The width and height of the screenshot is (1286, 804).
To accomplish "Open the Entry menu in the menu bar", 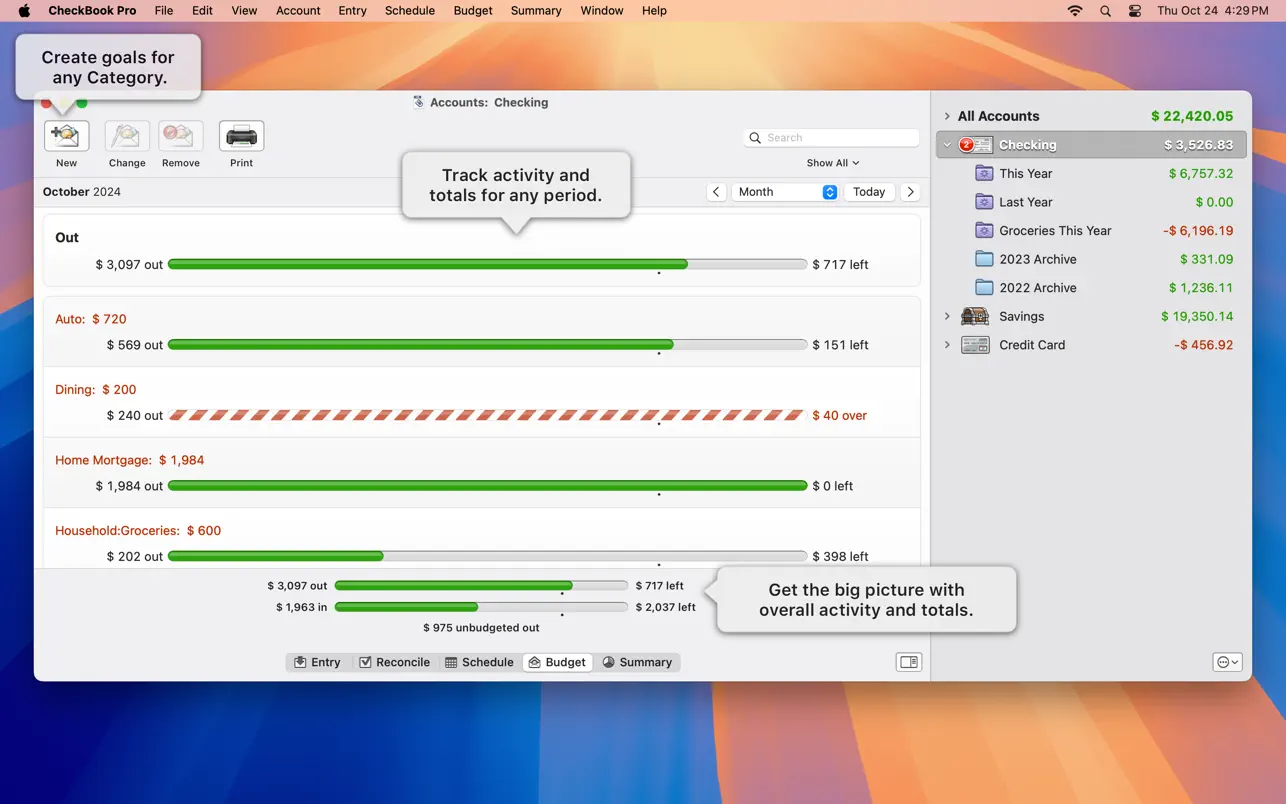I will click(353, 11).
